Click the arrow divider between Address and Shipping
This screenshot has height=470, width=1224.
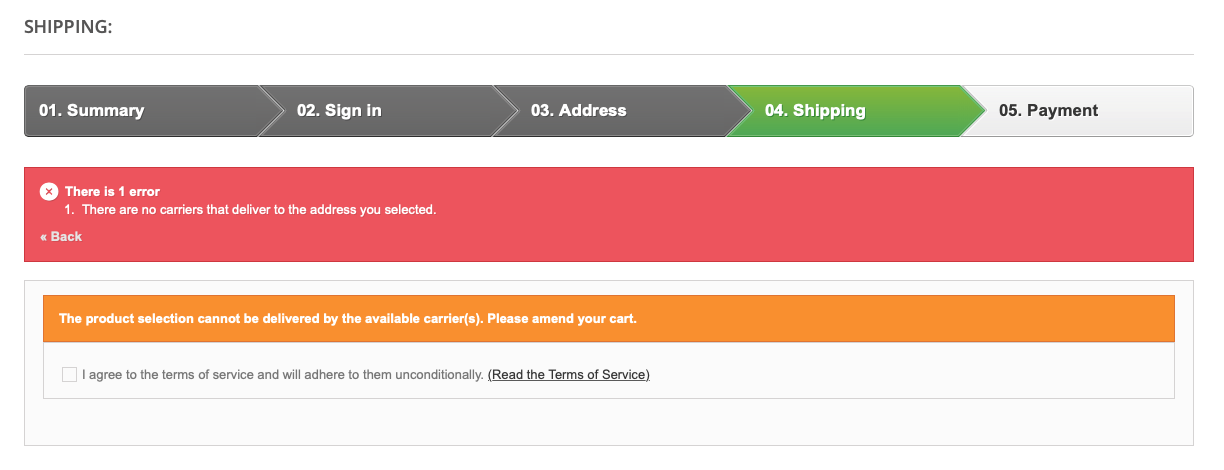[x=738, y=111]
